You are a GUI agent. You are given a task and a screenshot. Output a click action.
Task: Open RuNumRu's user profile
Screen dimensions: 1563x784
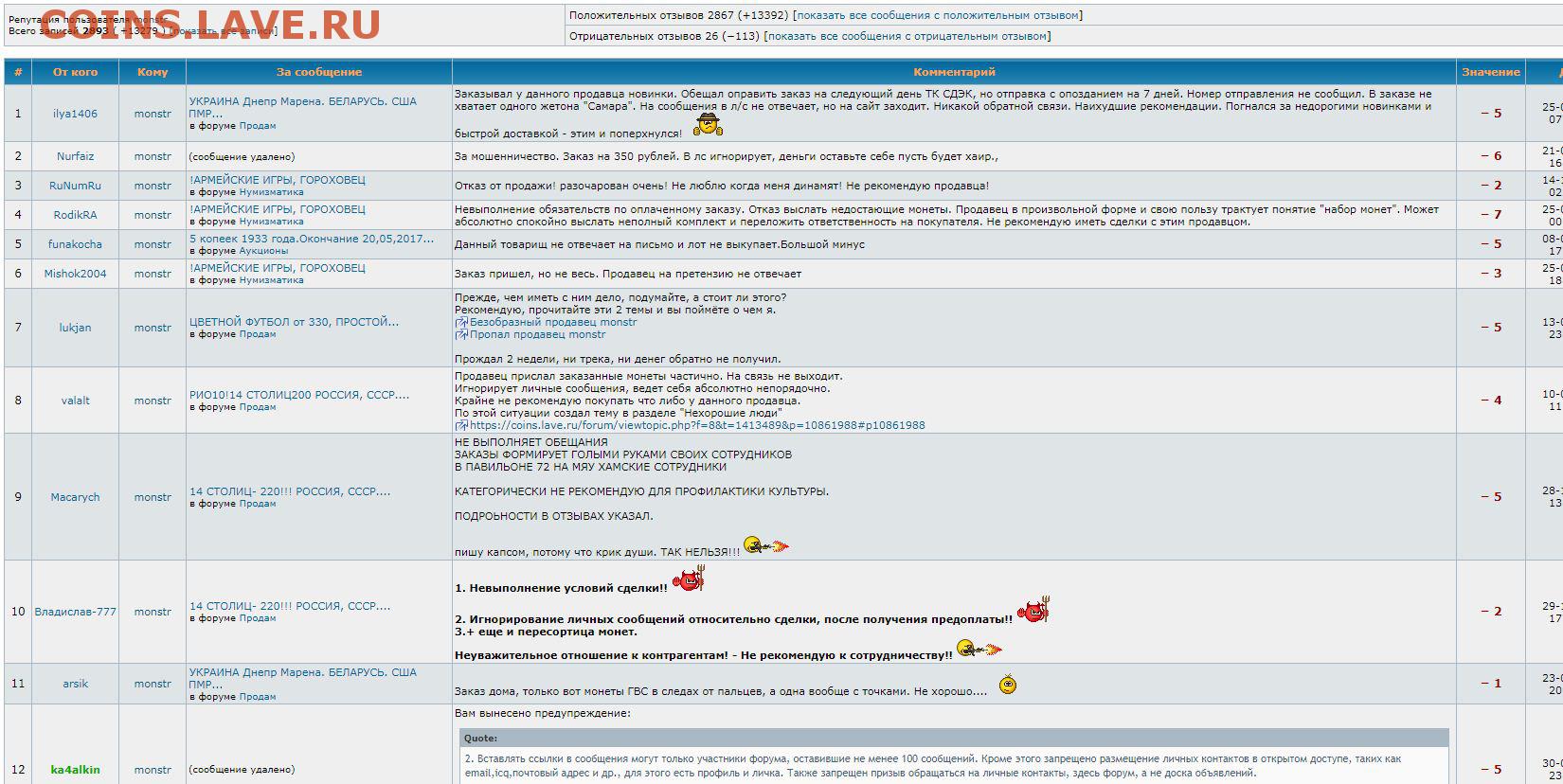(75, 186)
